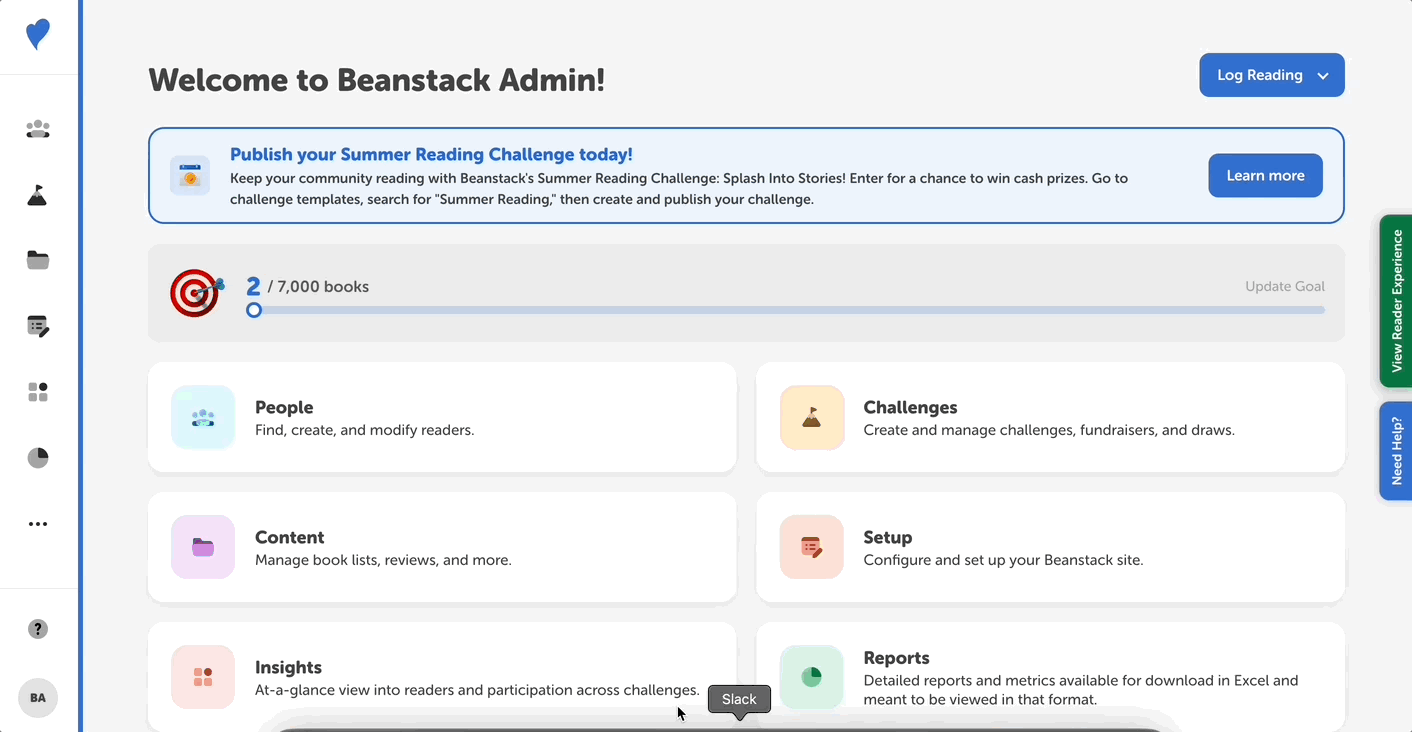Open the Log Reading dropdown arrow
This screenshot has width=1412, height=732.
pyautogui.click(x=1323, y=74)
